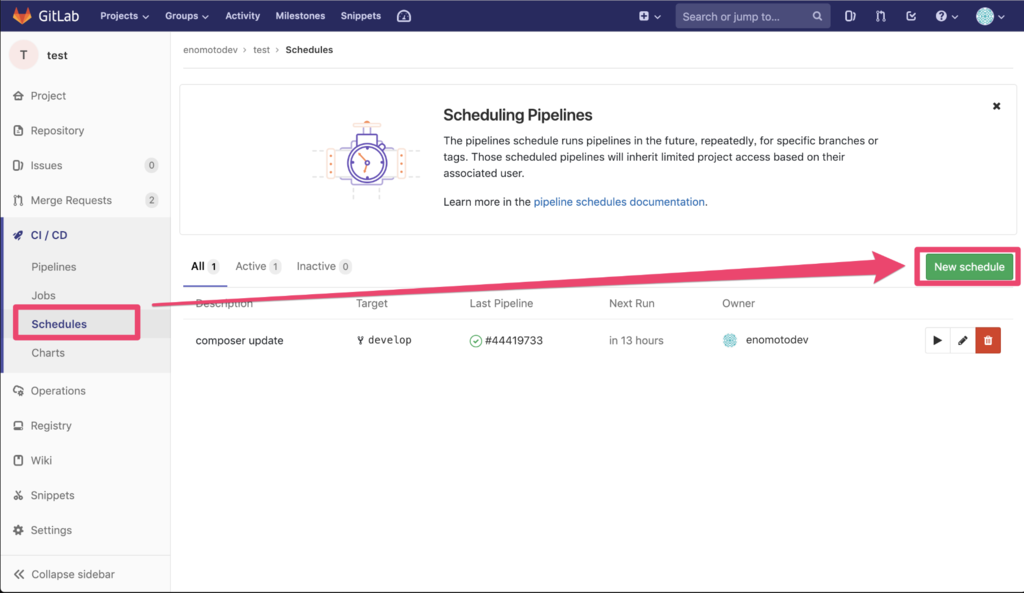1024x593 pixels.
Task: Click the New schedule button
Action: click(x=969, y=266)
